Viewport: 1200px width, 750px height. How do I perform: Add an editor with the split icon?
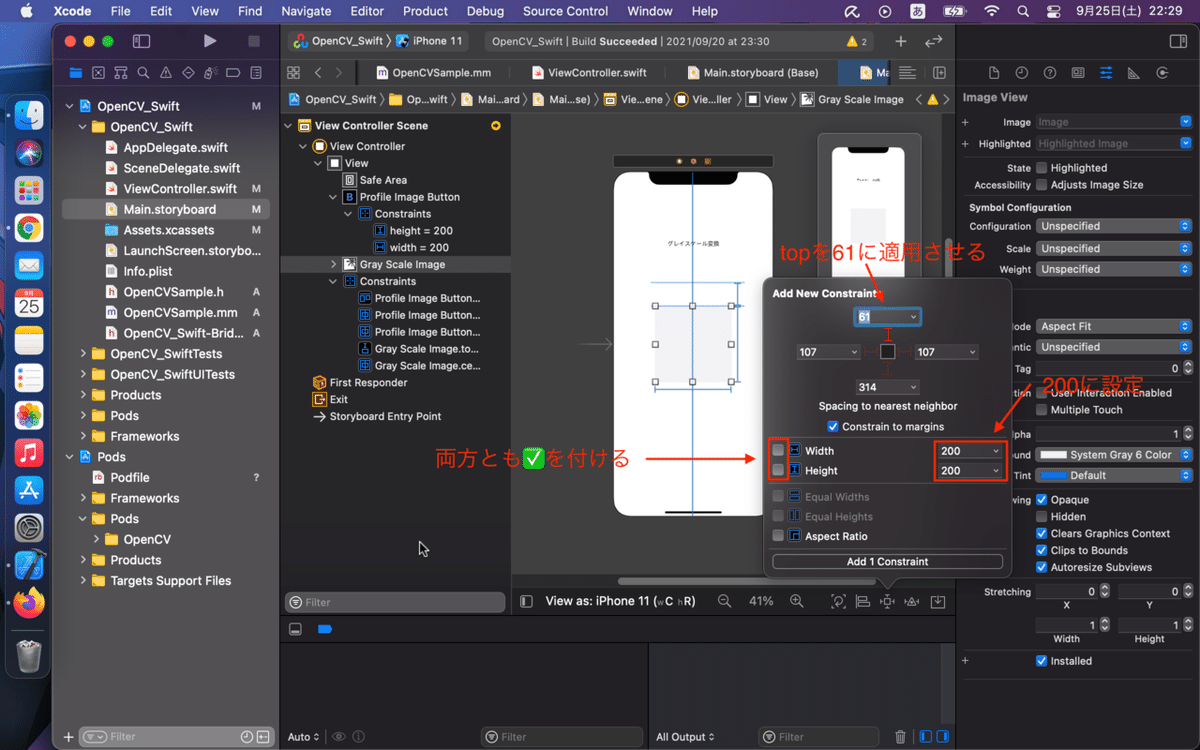[x=939, y=73]
